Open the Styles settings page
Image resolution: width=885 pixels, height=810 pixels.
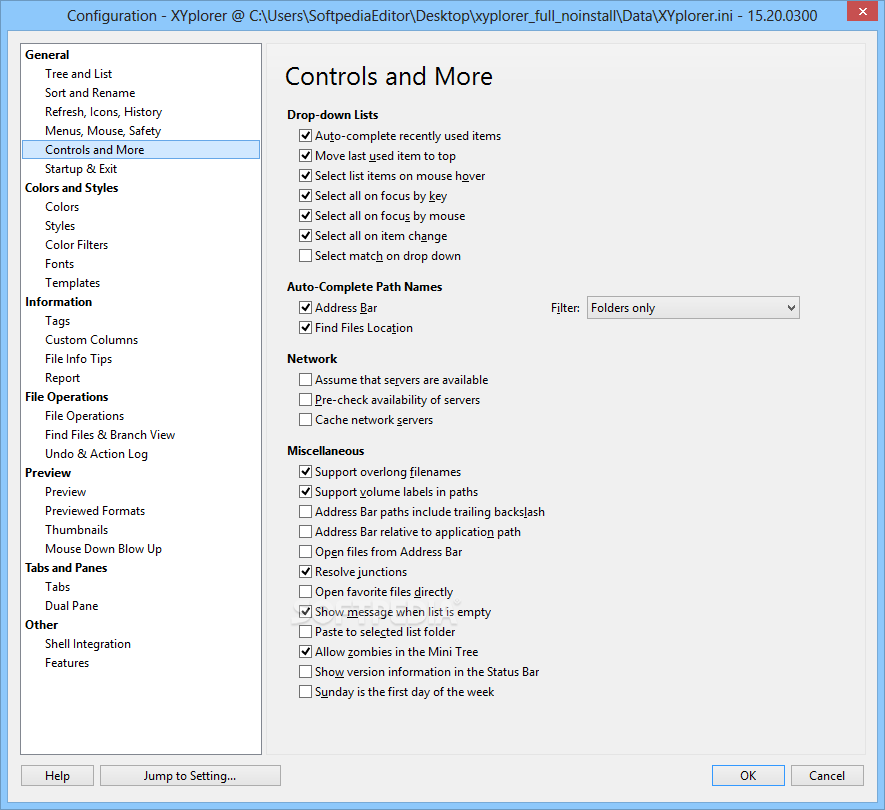coord(60,226)
